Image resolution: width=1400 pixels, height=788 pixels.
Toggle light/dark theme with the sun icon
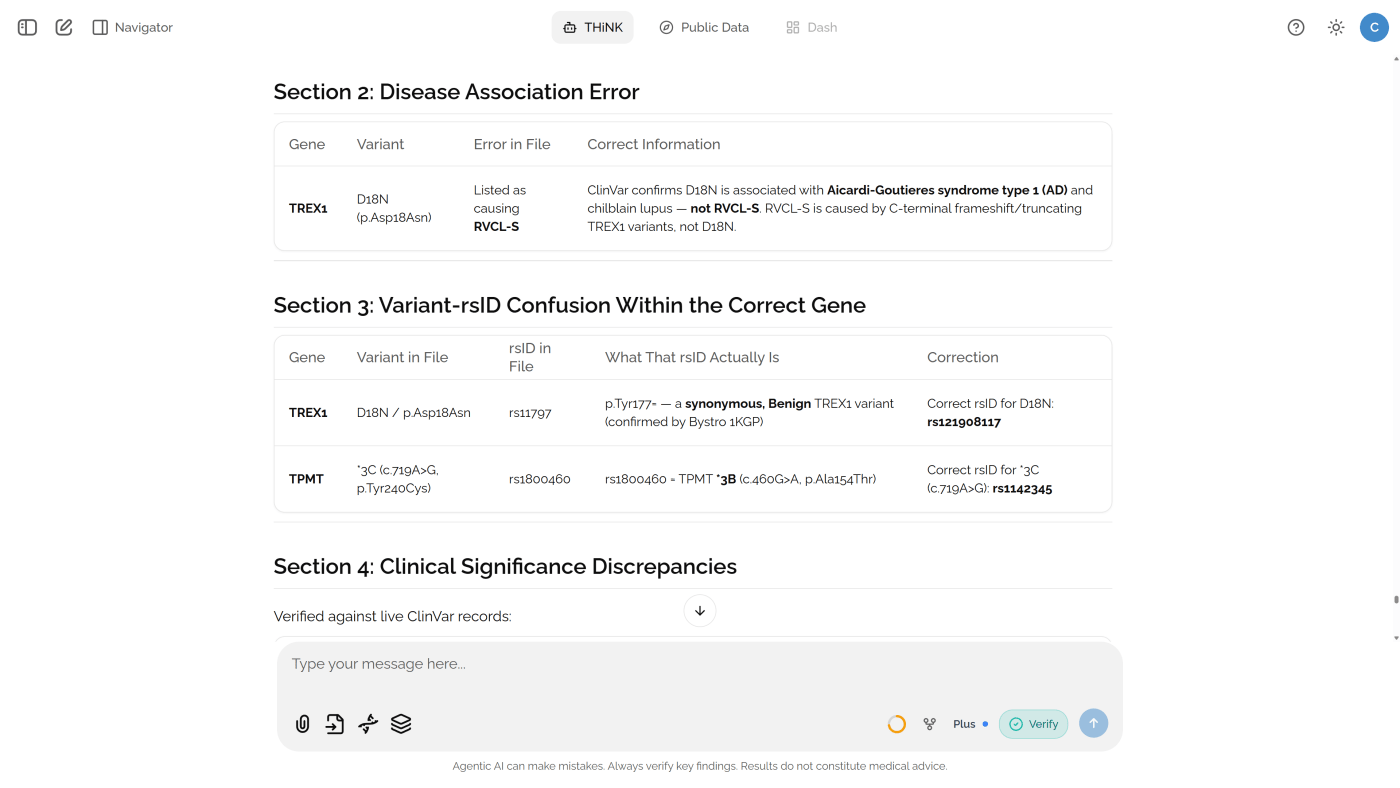tap(1335, 27)
